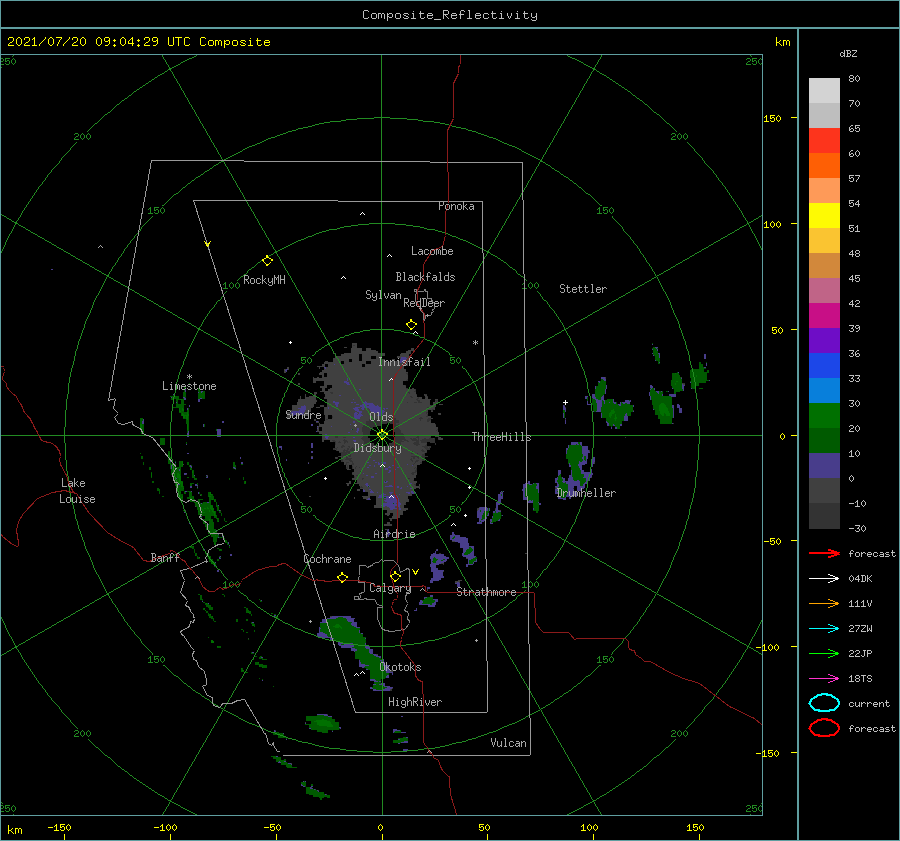The width and height of the screenshot is (900, 841).
Task: Click the dBZ legend heading
Action: 848,53
